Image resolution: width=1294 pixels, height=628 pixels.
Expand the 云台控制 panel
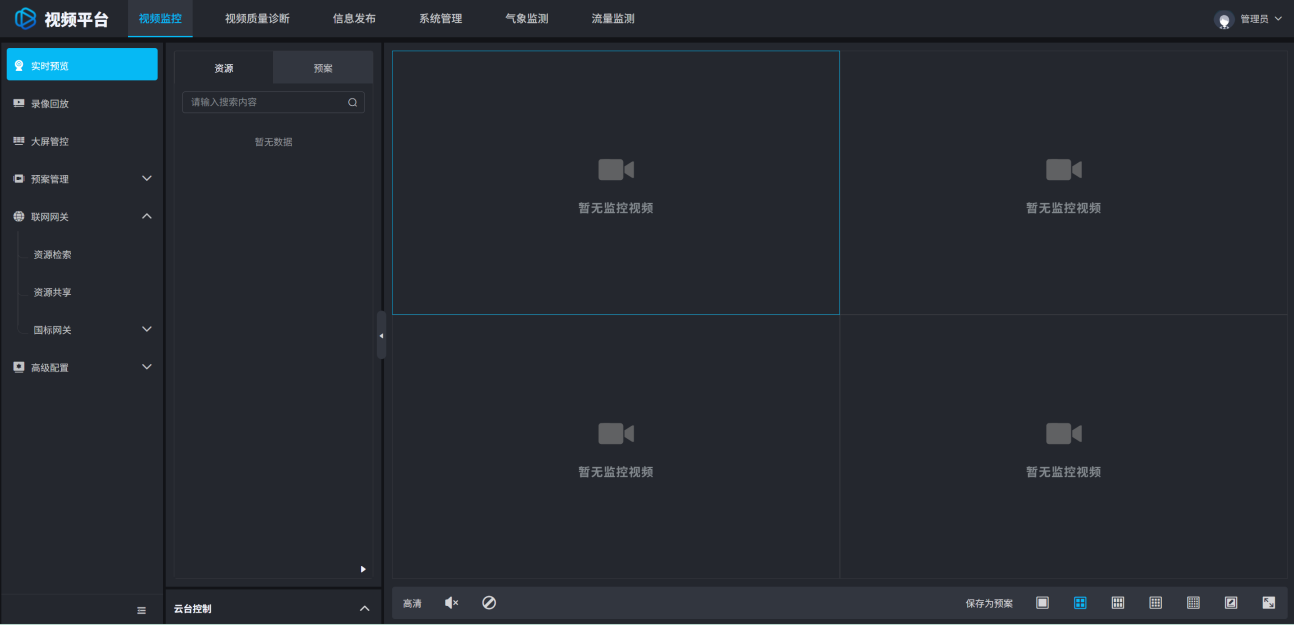pyautogui.click(x=364, y=608)
